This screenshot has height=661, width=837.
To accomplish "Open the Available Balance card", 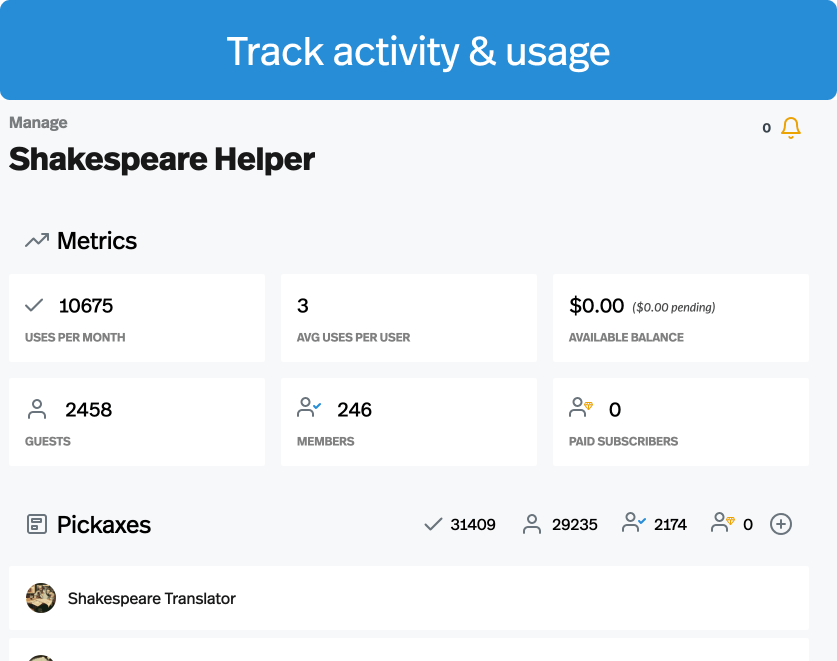I will 681,318.
